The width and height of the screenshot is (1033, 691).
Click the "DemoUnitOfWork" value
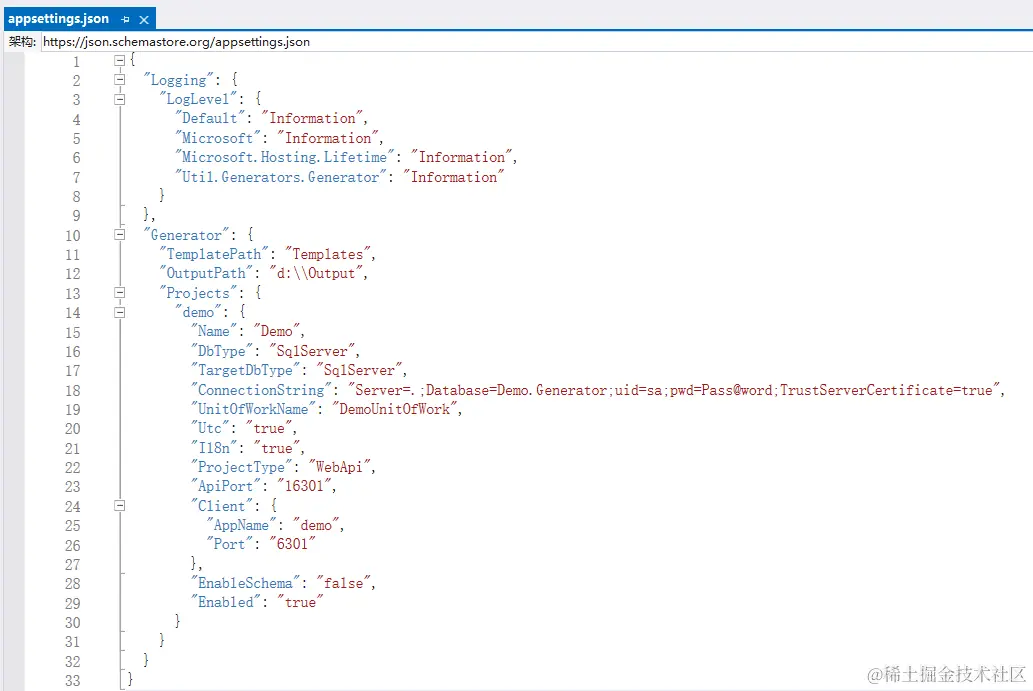click(394, 409)
